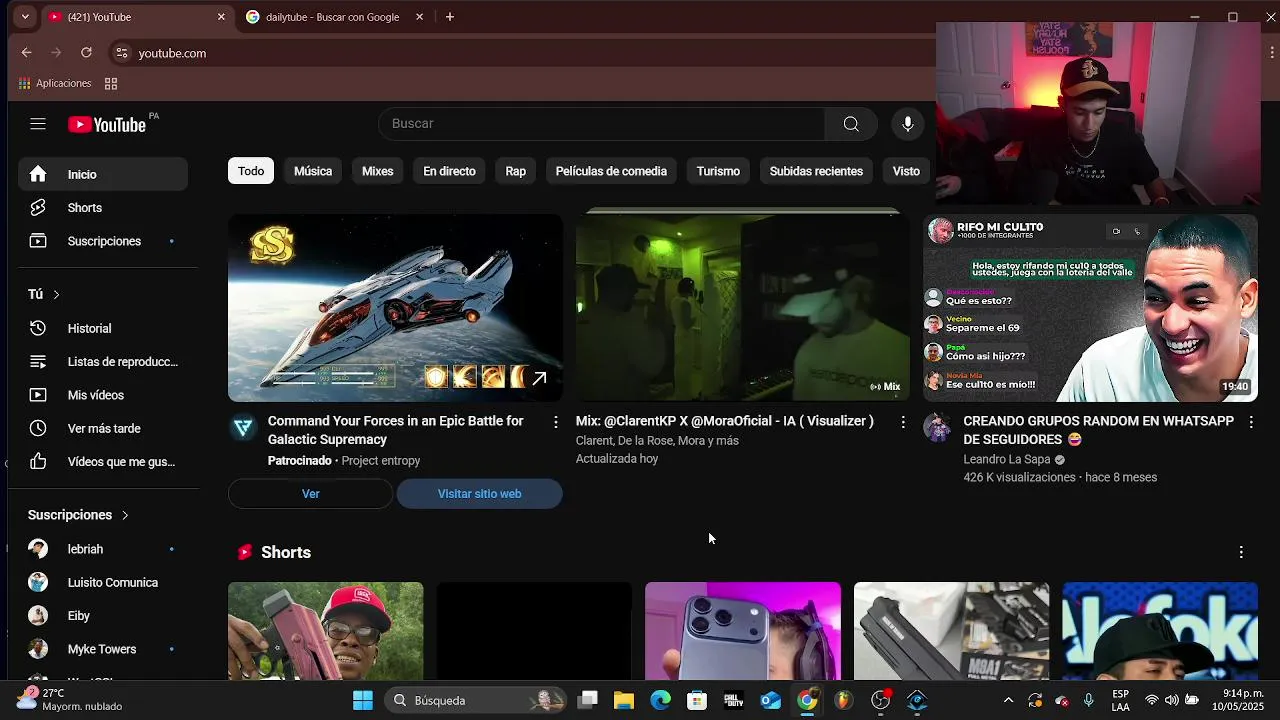Open Vídeos que me gustan list
This screenshot has height=720, width=1280.
coord(103,462)
